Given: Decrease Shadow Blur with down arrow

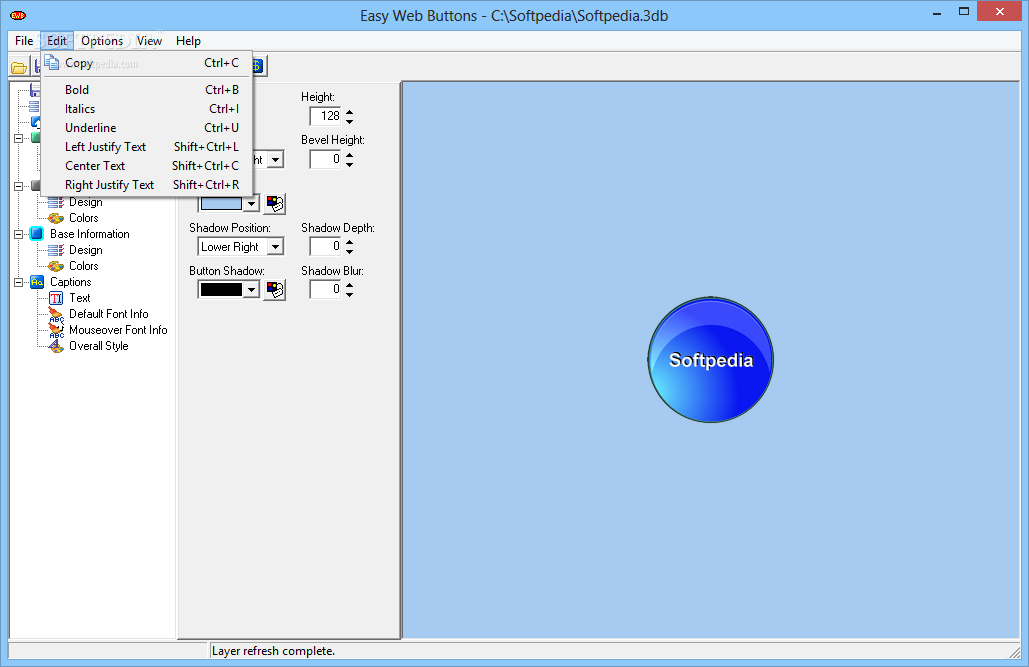Looking at the screenshot, I should [x=349, y=294].
